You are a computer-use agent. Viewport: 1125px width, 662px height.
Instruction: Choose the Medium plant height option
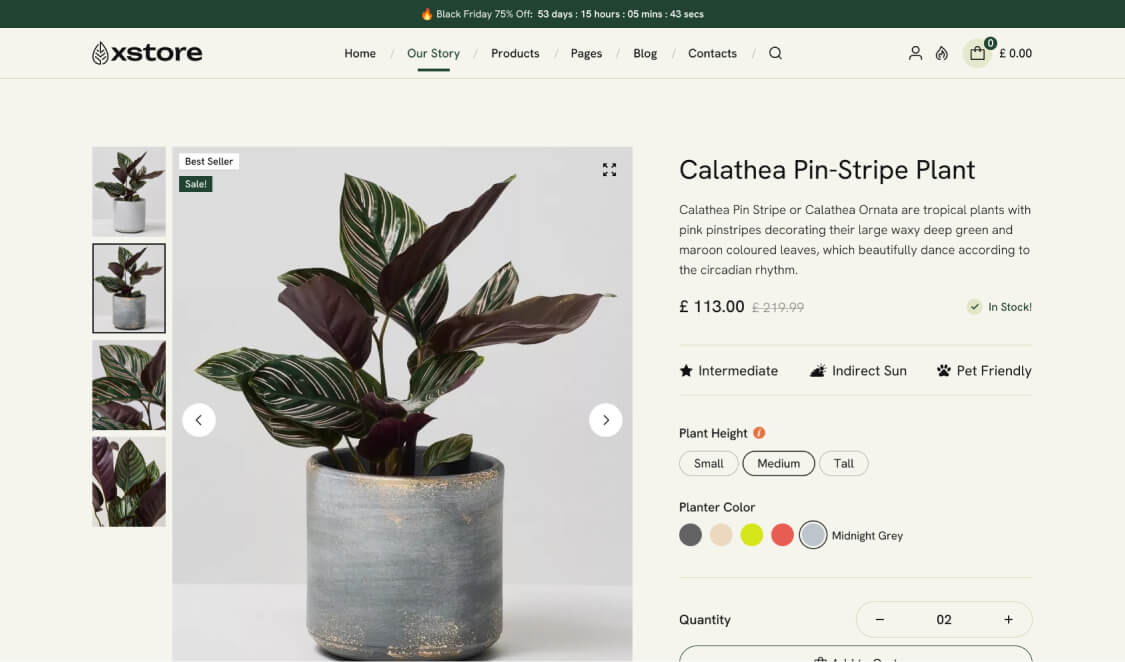(778, 463)
